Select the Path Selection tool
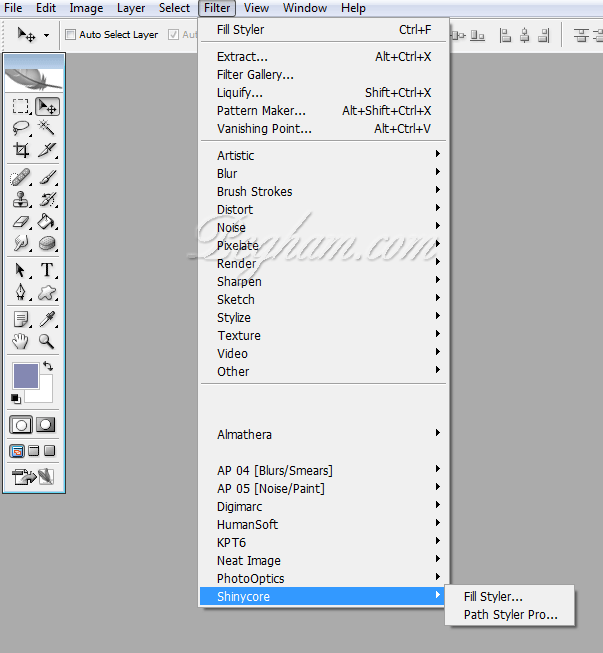Image resolution: width=603 pixels, height=653 pixels. point(21,270)
